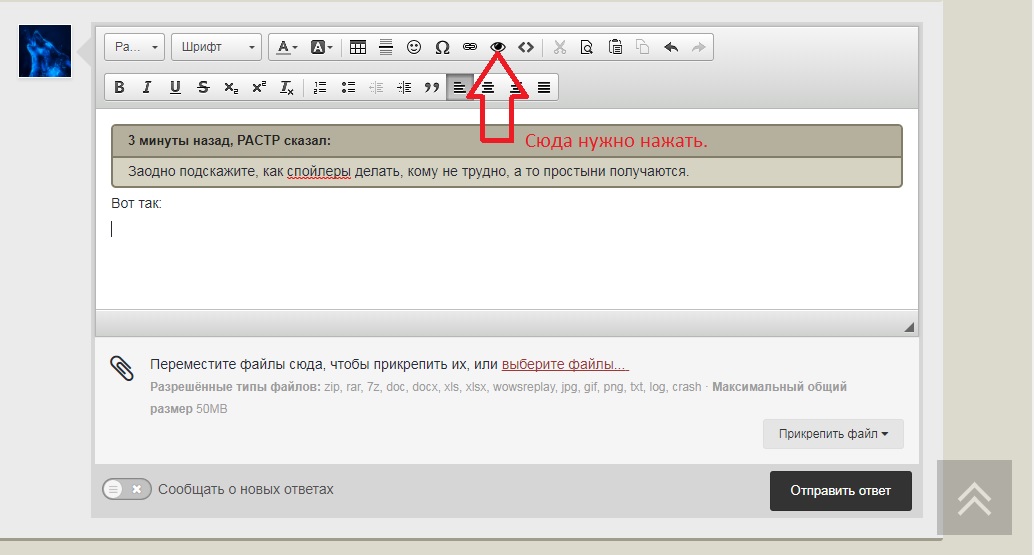Insert a block quote
1034x555 pixels.
click(x=432, y=87)
